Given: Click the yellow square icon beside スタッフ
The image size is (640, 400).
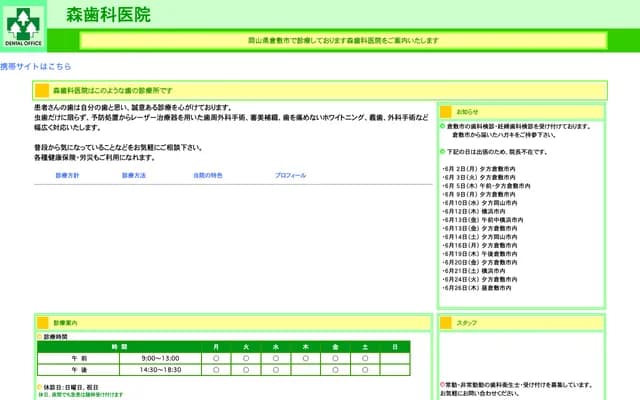Looking at the screenshot, I should [446, 323].
